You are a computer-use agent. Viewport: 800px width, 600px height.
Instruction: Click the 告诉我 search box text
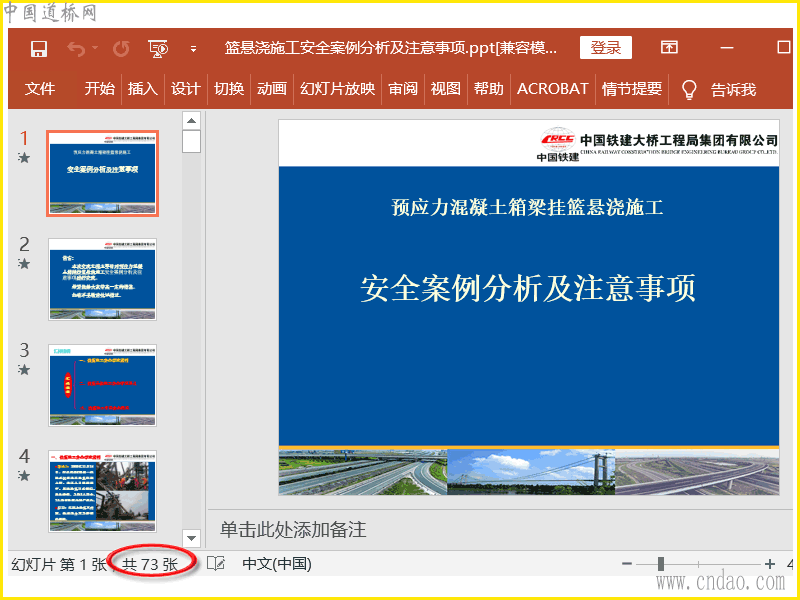733,90
